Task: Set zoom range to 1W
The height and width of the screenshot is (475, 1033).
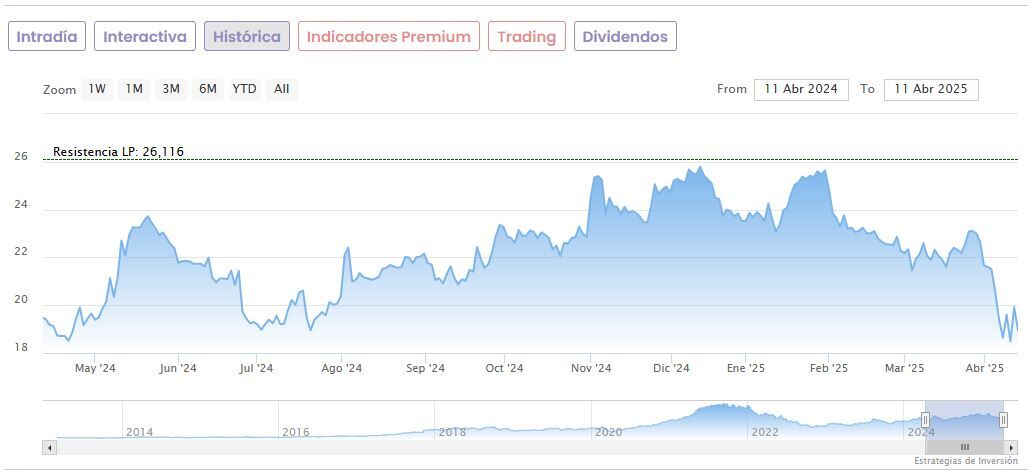Action: pos(97,89)
